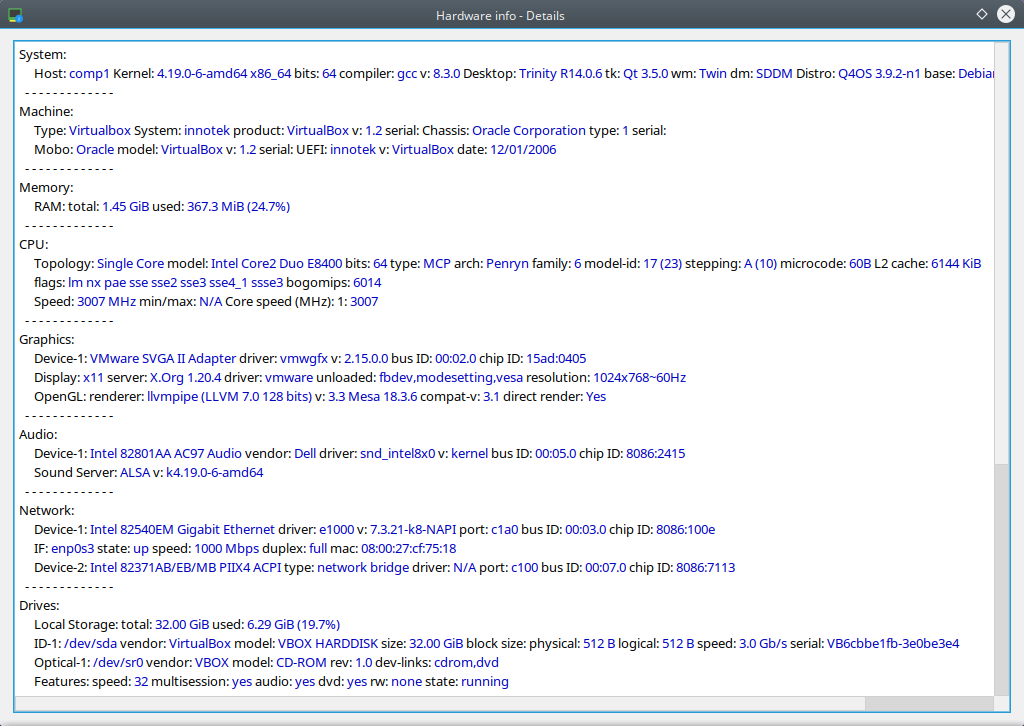Click RAM used value '367.3 MiB (24.7%)'
This screenshot has width=1024, height=726.
coord(238,207)
